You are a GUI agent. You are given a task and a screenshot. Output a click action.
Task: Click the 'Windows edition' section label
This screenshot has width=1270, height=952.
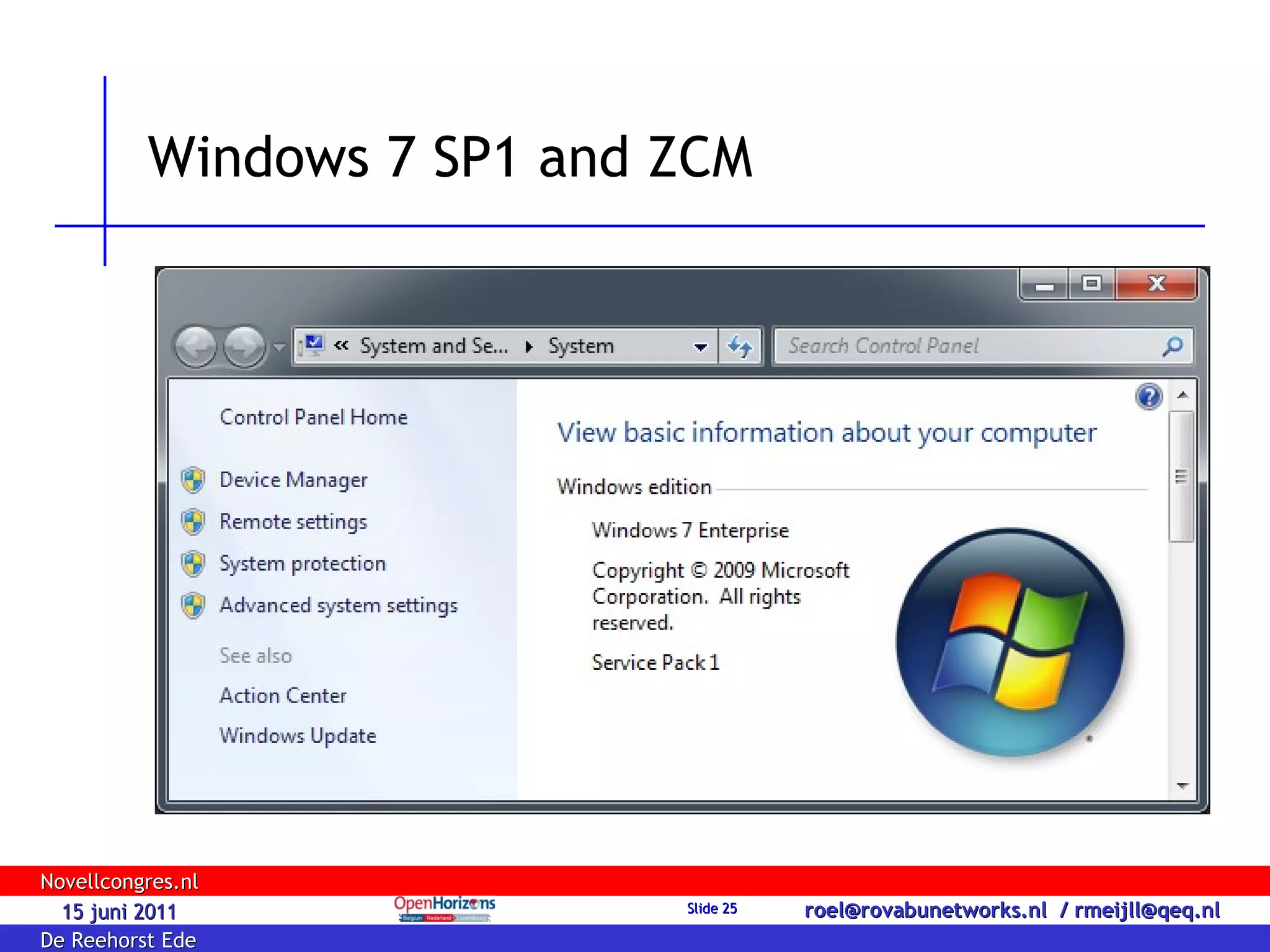[x=634, y=487]
